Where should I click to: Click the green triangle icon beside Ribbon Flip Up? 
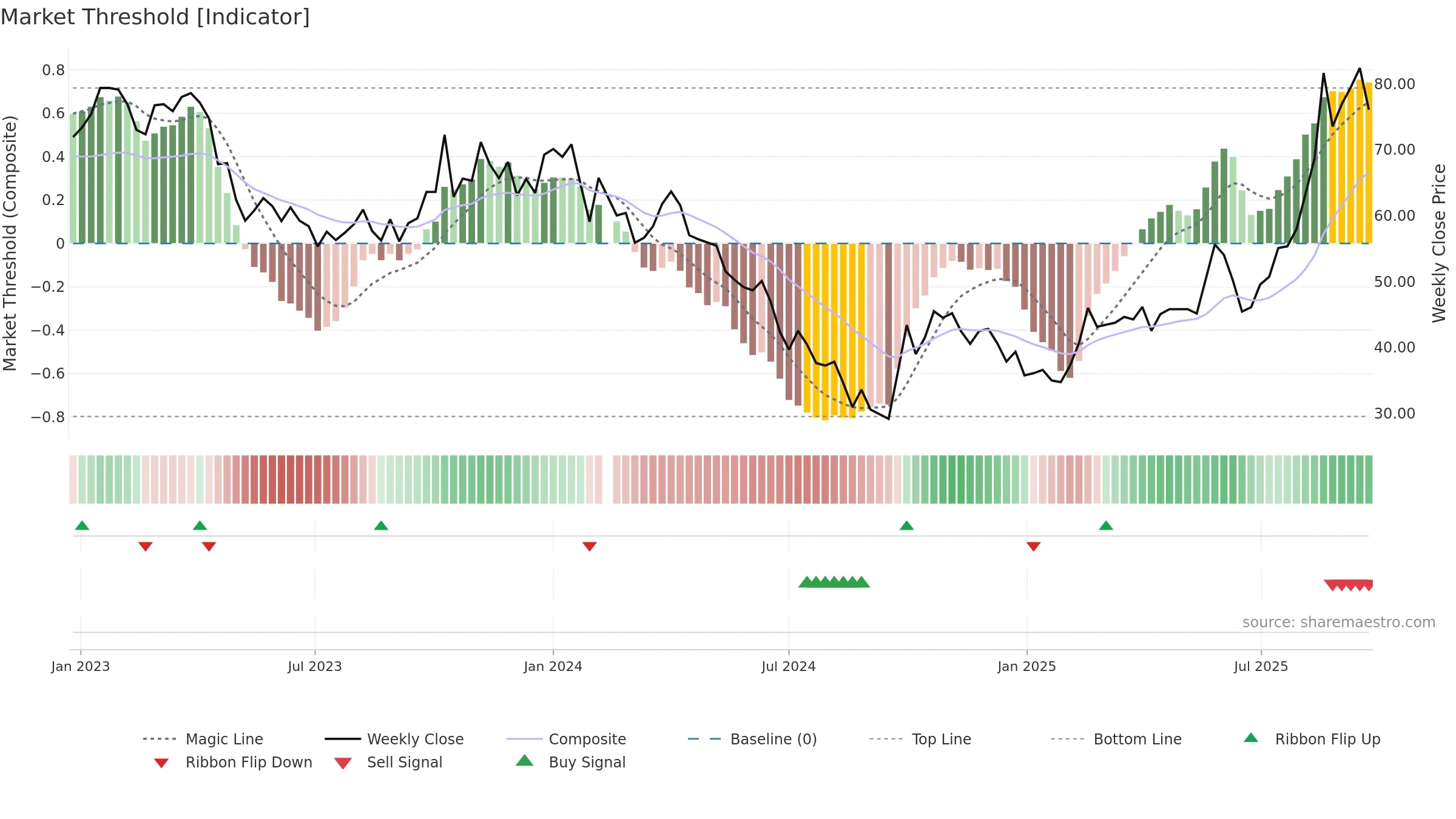point(1251,738)
